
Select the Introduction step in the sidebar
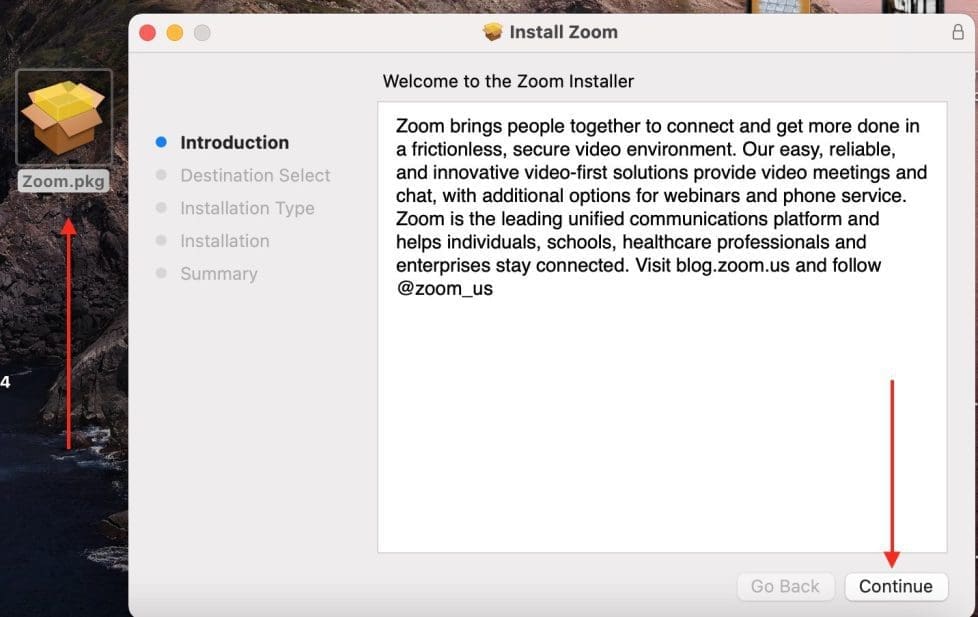coord(234,143)
